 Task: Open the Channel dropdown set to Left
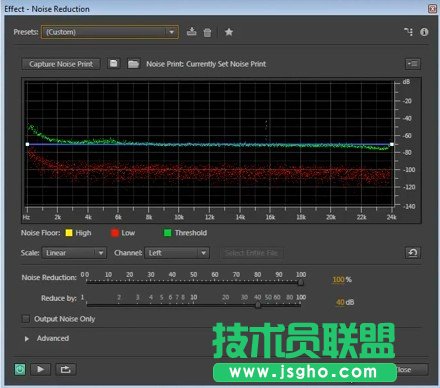(177, 253)
